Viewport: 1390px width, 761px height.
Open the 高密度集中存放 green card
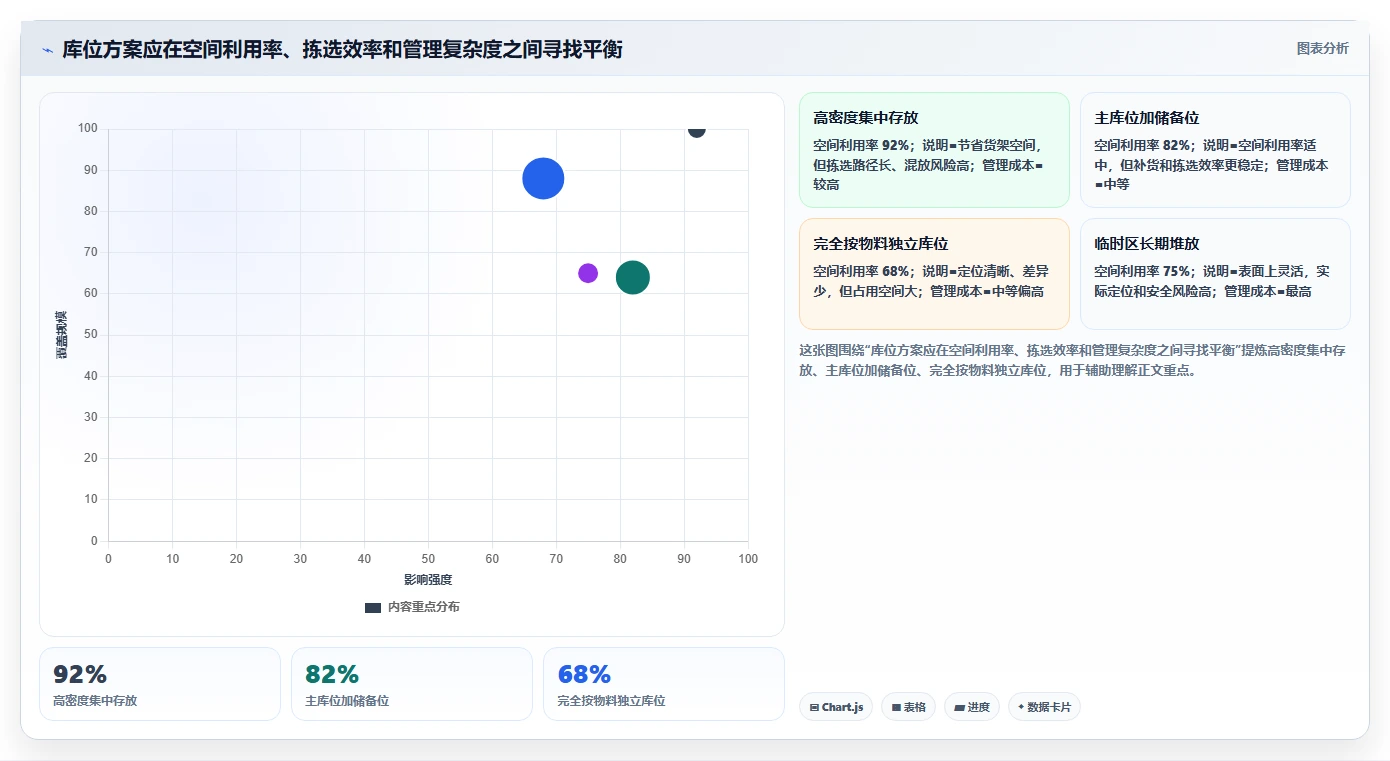934,150
